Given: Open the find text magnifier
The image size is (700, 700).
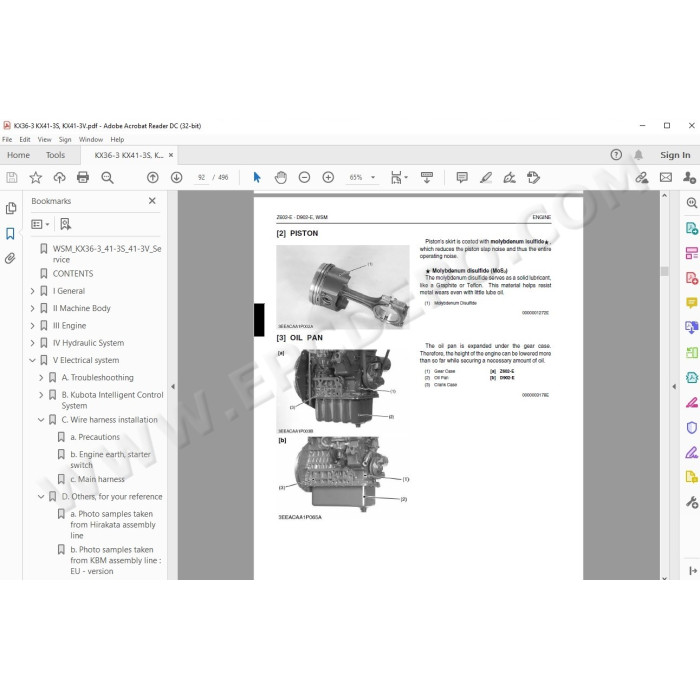Looking at the screenshot, I should point(107,178).
